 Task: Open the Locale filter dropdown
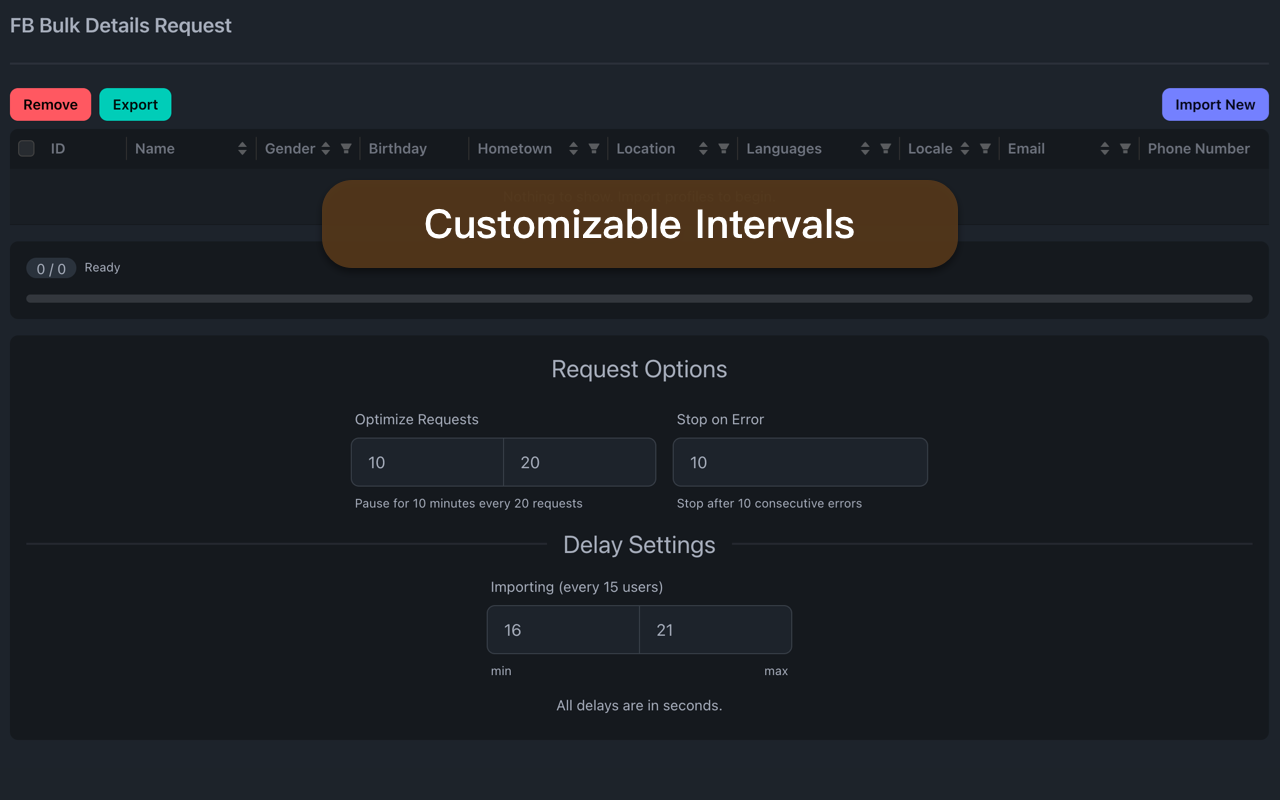point(985,149)
